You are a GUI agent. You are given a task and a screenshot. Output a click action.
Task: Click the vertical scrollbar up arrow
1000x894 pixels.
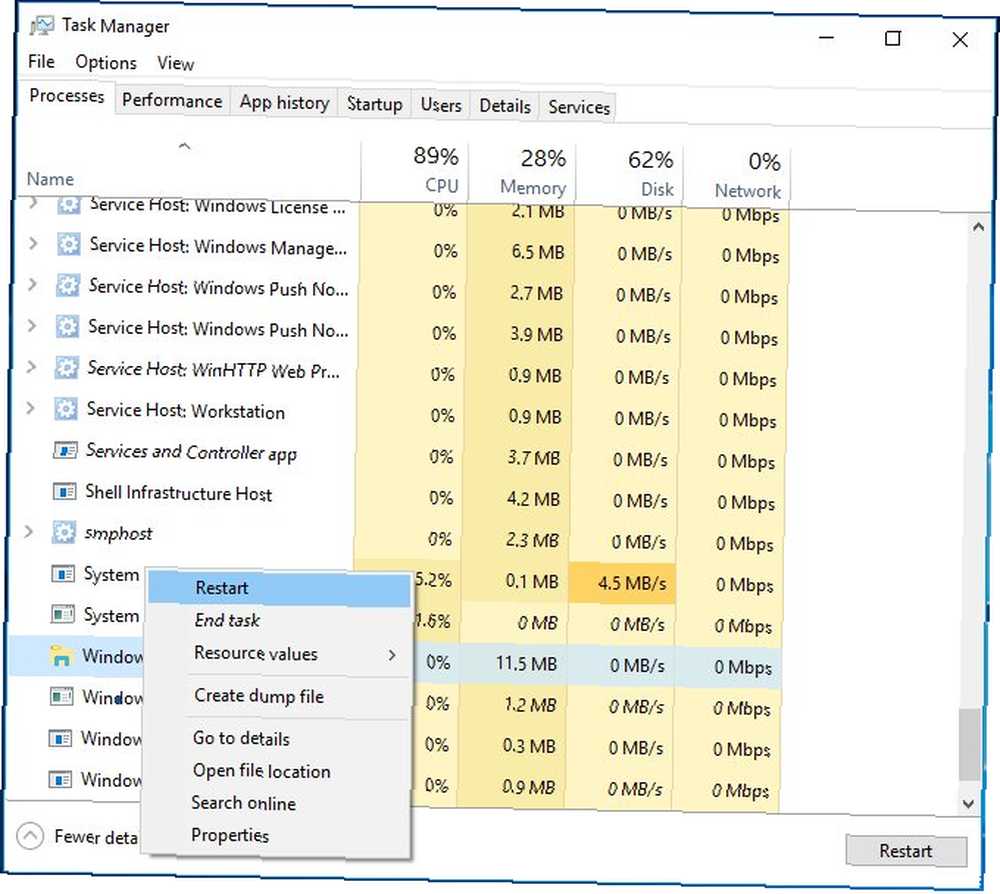978,227
